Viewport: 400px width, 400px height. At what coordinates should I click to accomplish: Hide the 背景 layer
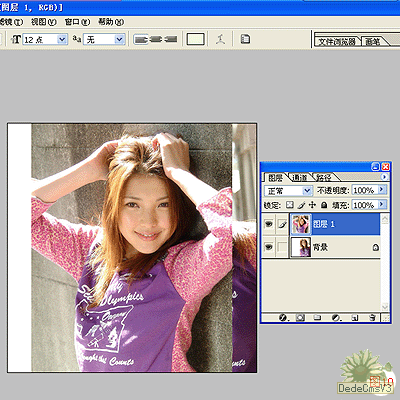click(269, 247)
